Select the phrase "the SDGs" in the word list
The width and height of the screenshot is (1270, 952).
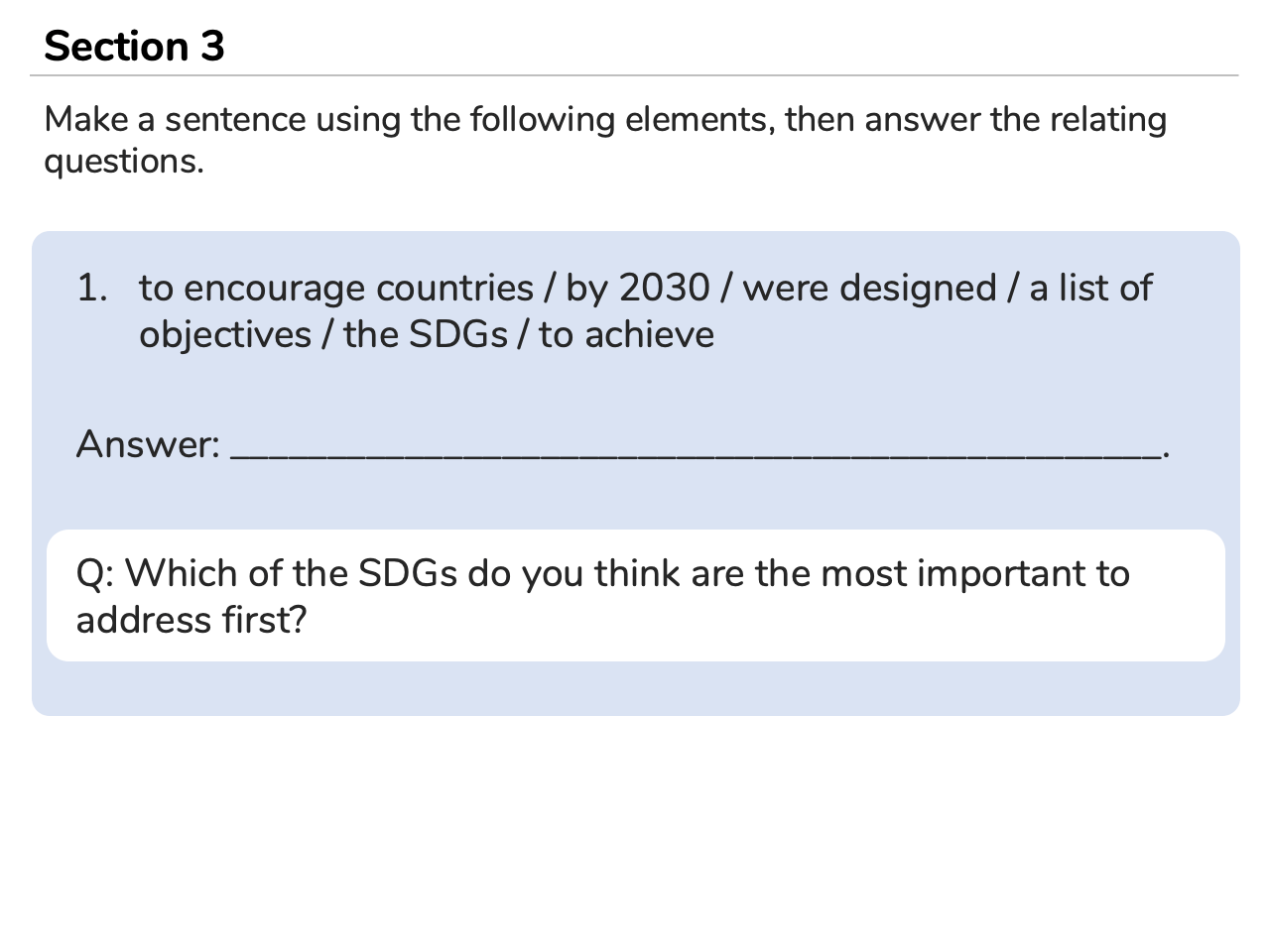pyautogui.click(x=426, y=334)
